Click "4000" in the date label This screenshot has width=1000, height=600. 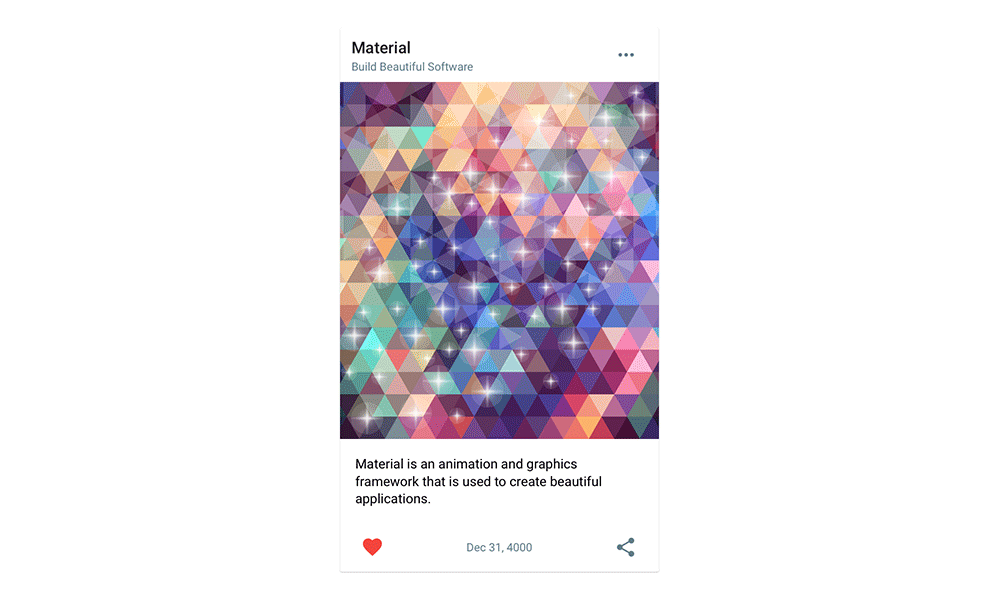tap(519, 547)
